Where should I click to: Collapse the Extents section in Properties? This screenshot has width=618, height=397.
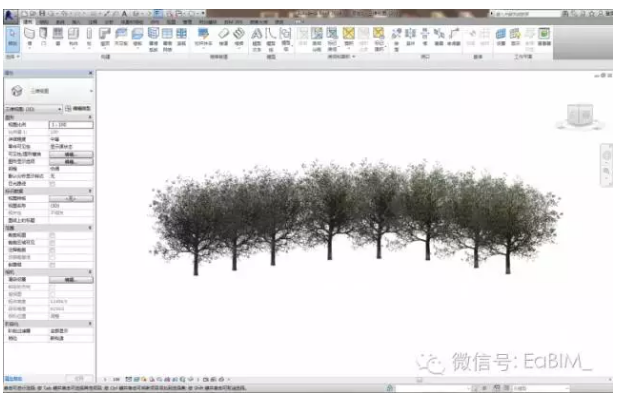tap(90, 228)
